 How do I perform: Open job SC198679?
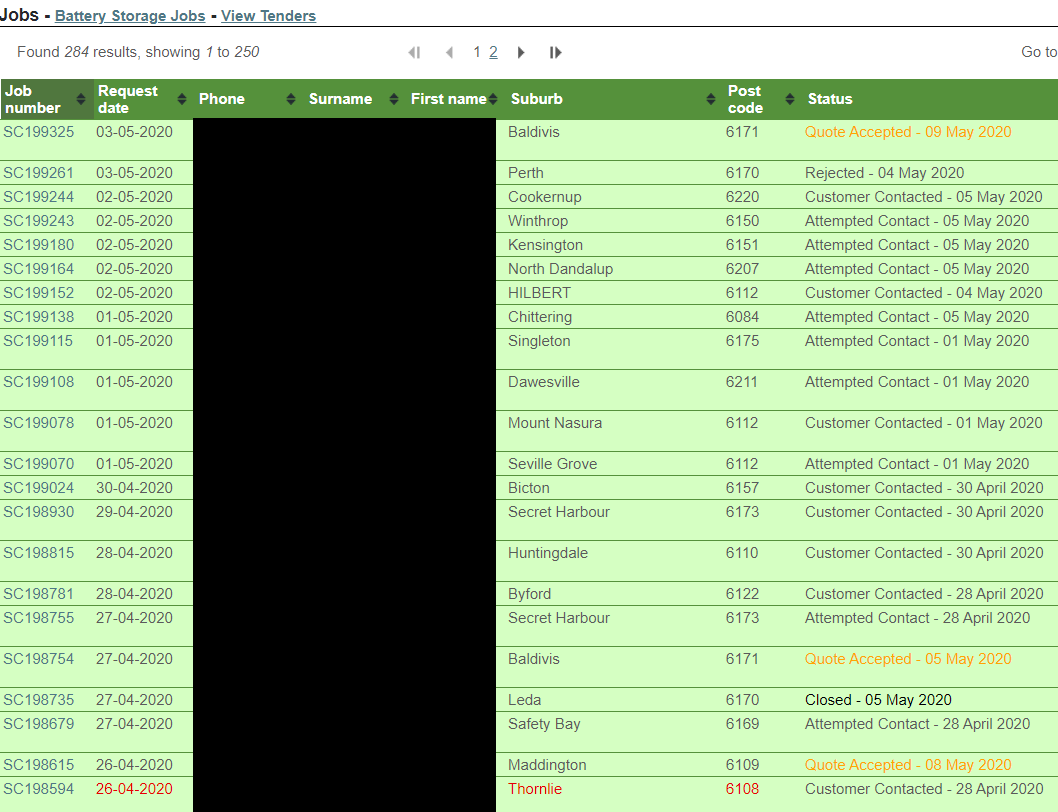(38, 724)
